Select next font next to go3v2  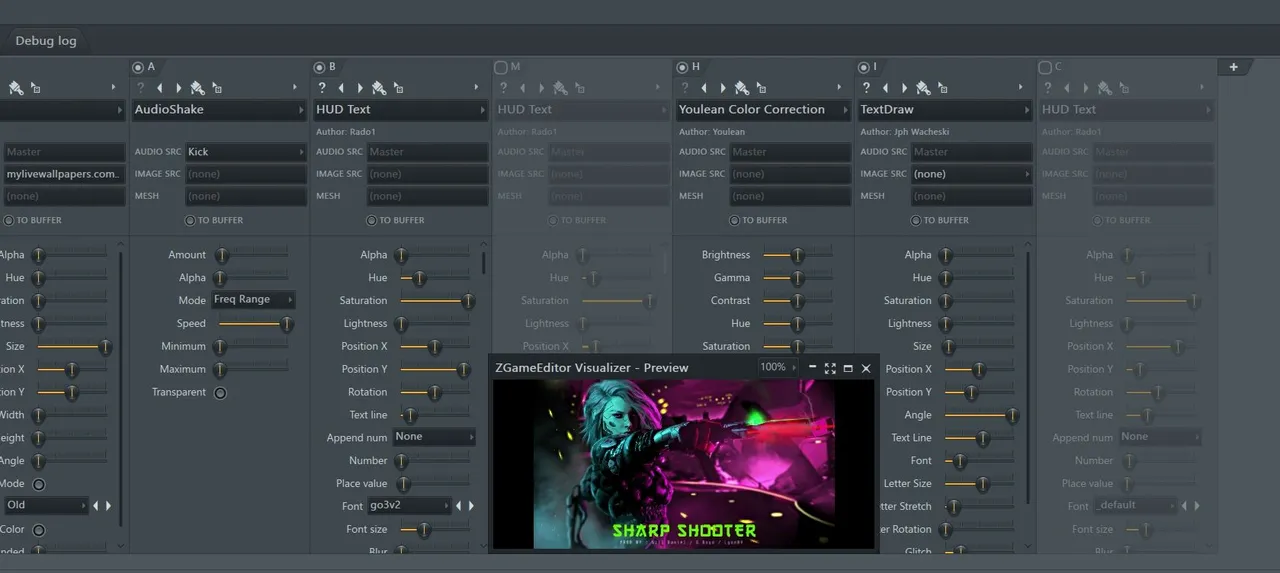click(472, 506)
